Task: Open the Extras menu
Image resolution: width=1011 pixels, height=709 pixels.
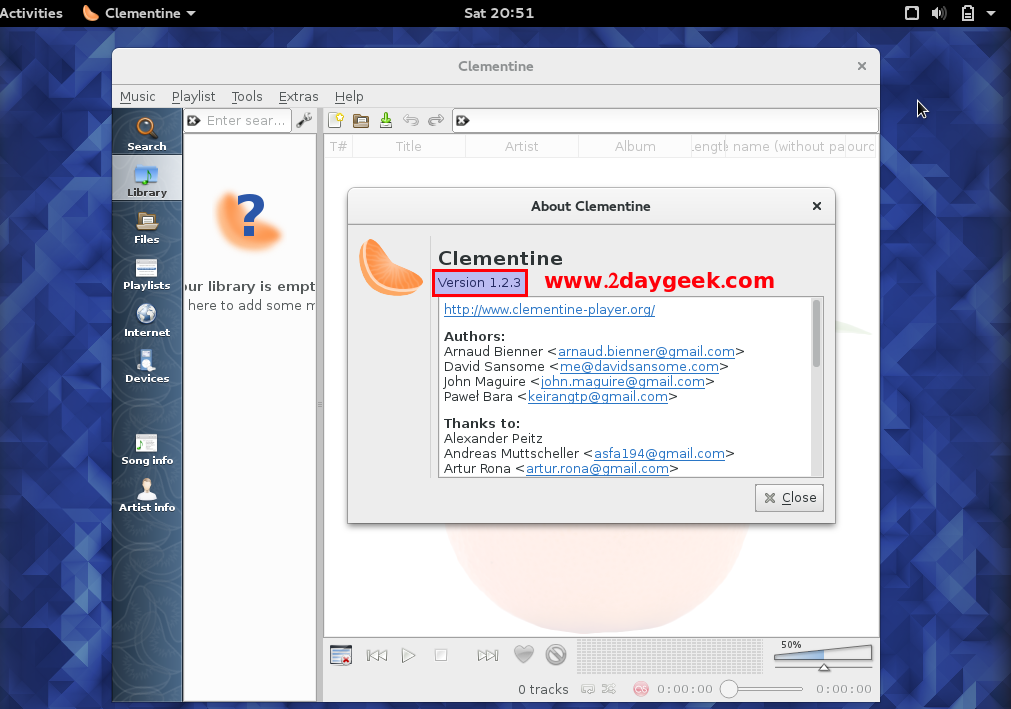Action: point(299,97)
